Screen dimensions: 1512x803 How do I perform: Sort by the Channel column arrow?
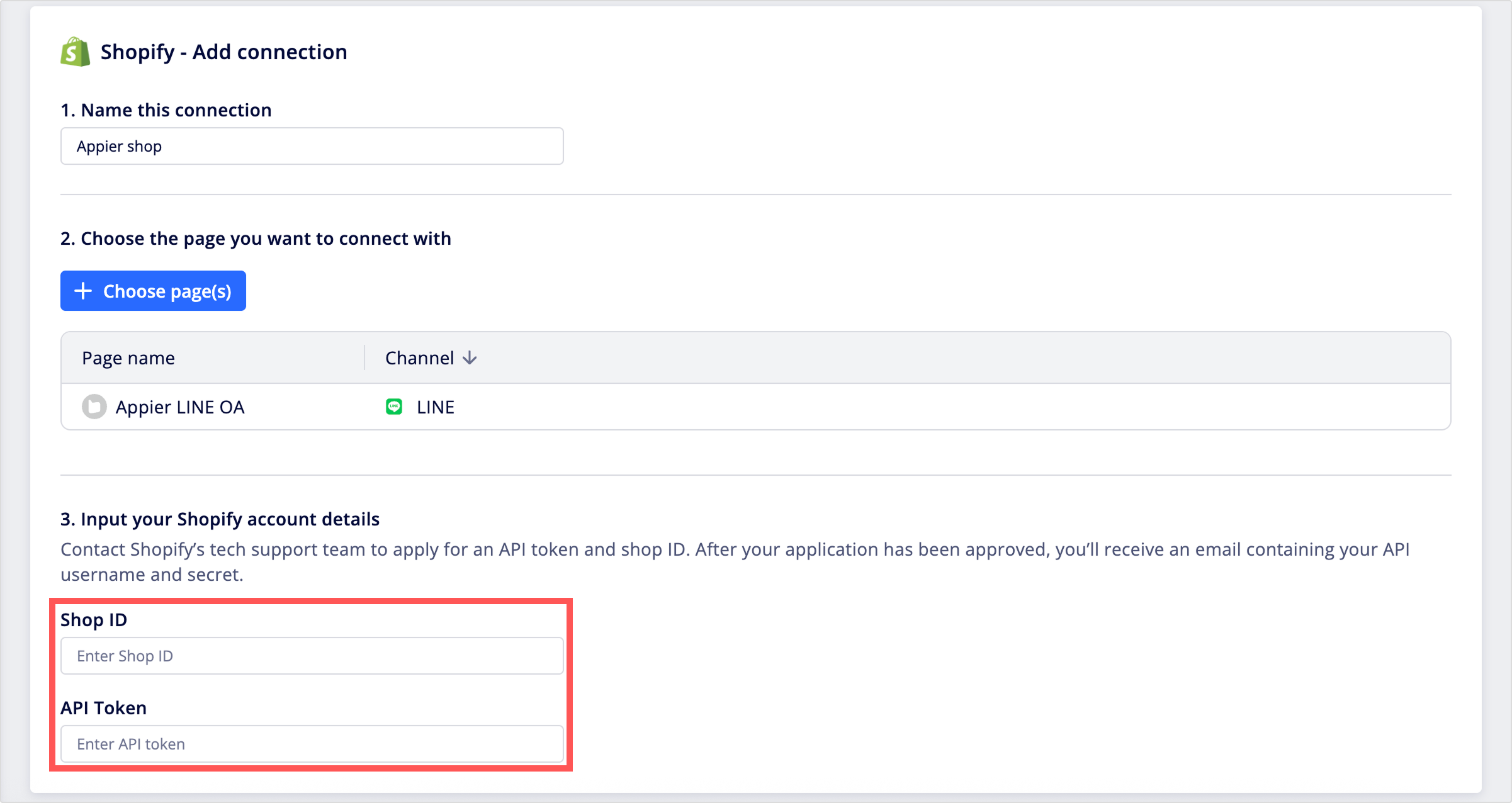470,358
